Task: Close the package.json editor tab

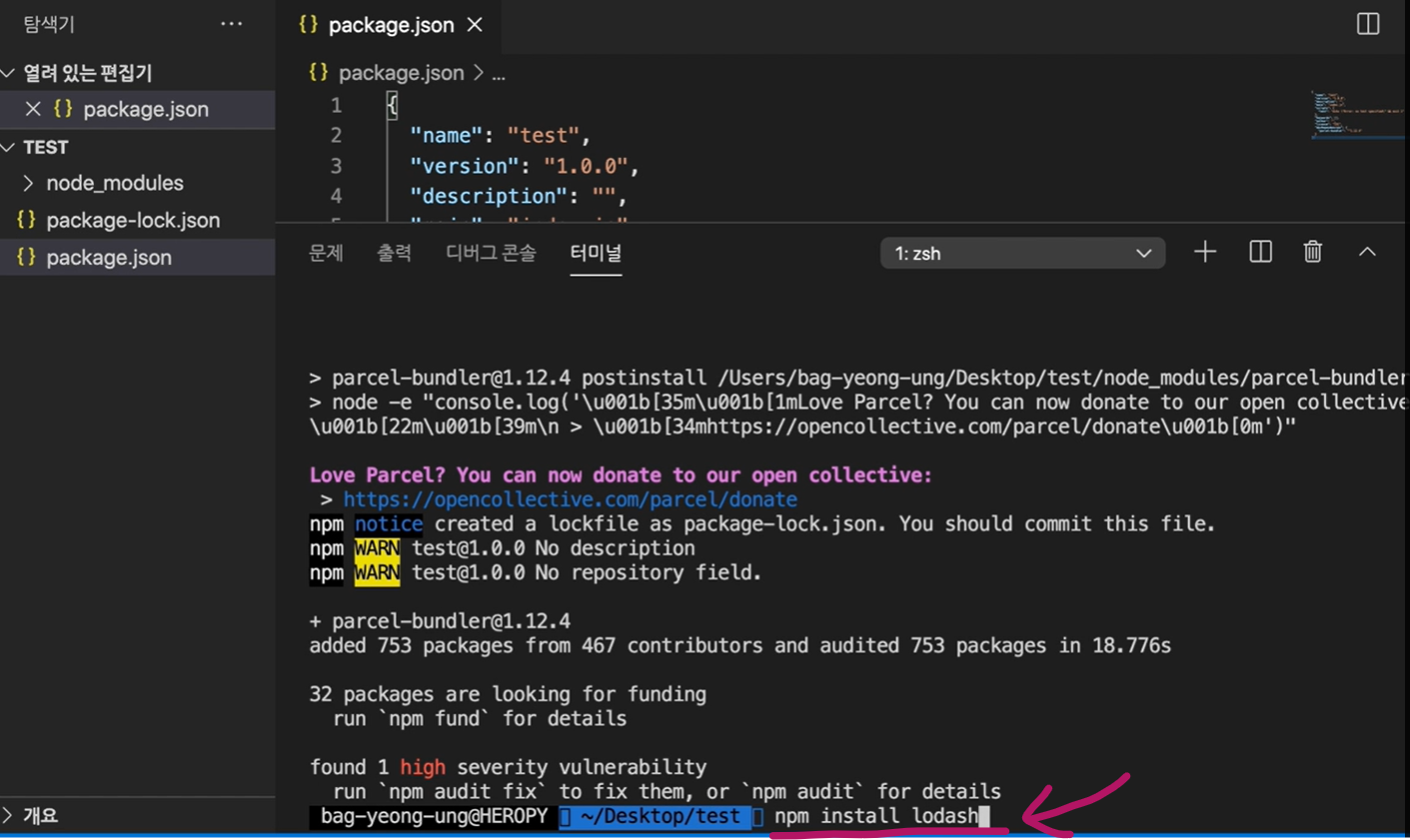Action: click(x=475, y=24)
